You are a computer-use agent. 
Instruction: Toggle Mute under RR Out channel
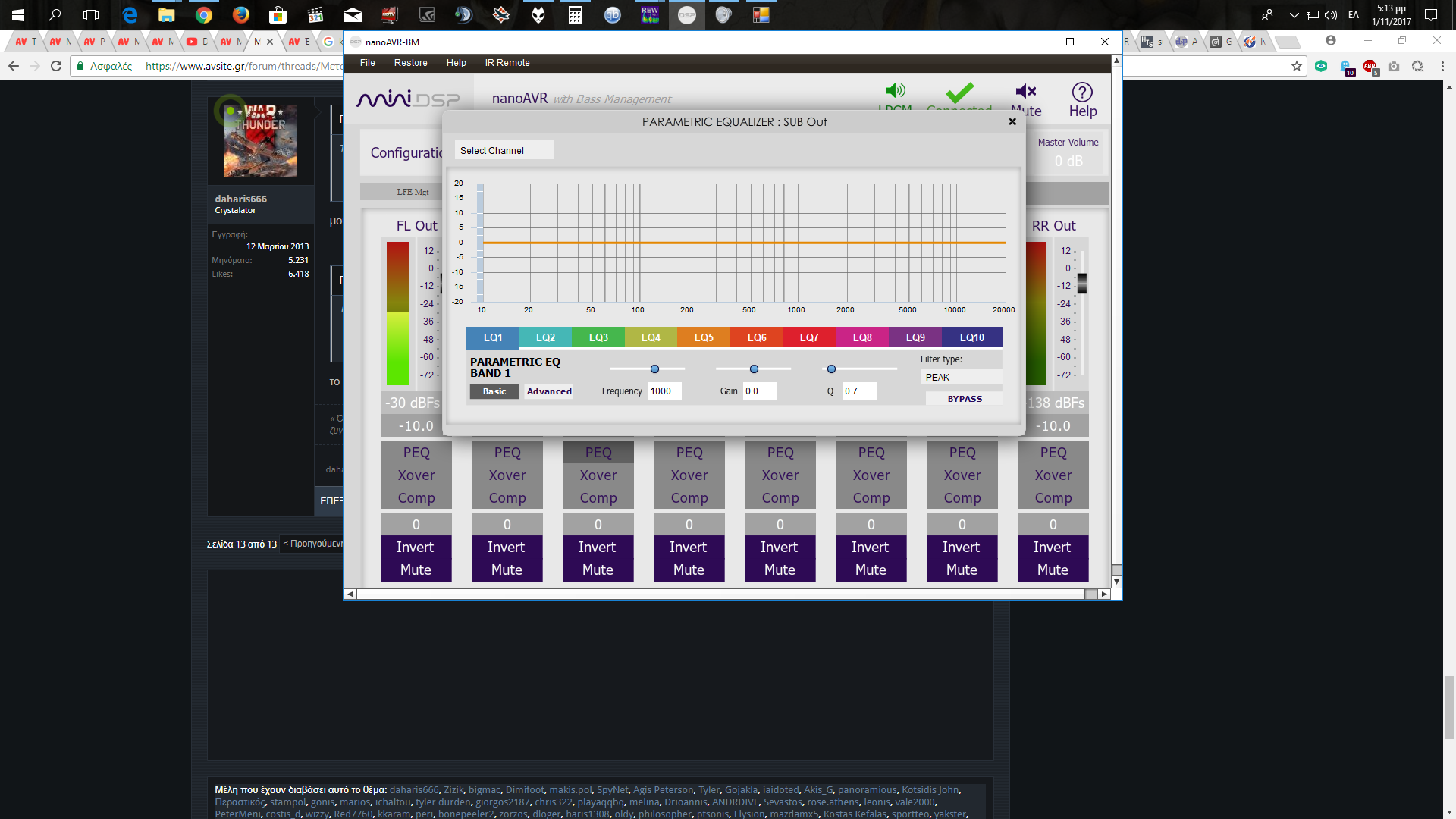coord(1053,570)
